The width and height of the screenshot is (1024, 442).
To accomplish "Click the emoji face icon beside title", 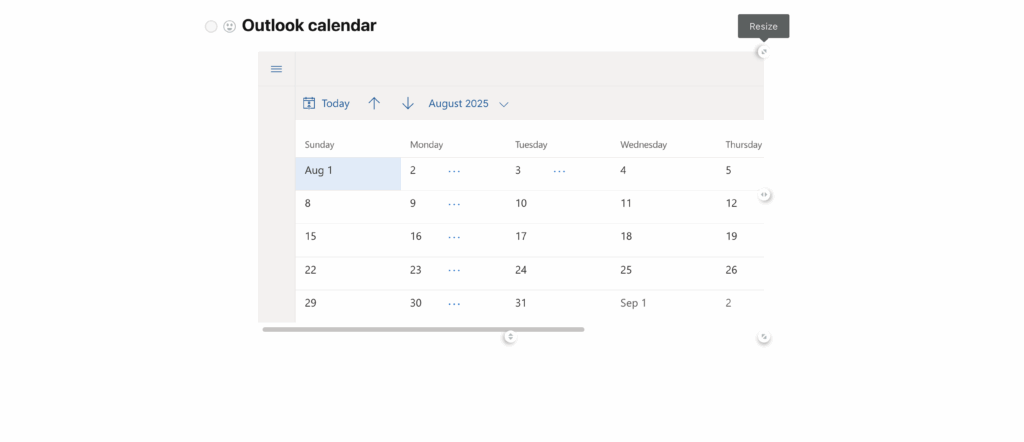I will 230,26.
